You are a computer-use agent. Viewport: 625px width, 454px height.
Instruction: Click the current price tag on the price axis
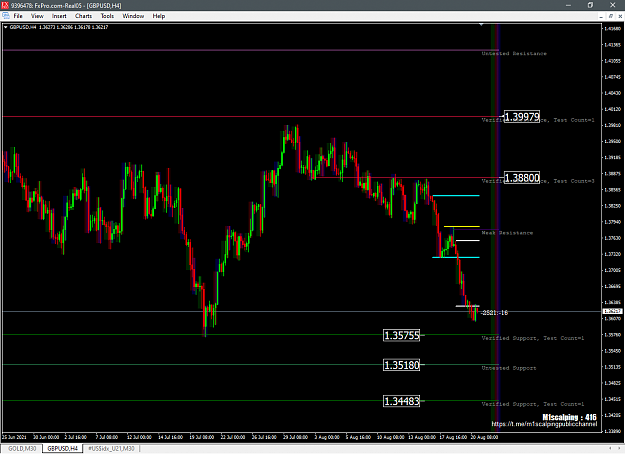coord(613,311)
